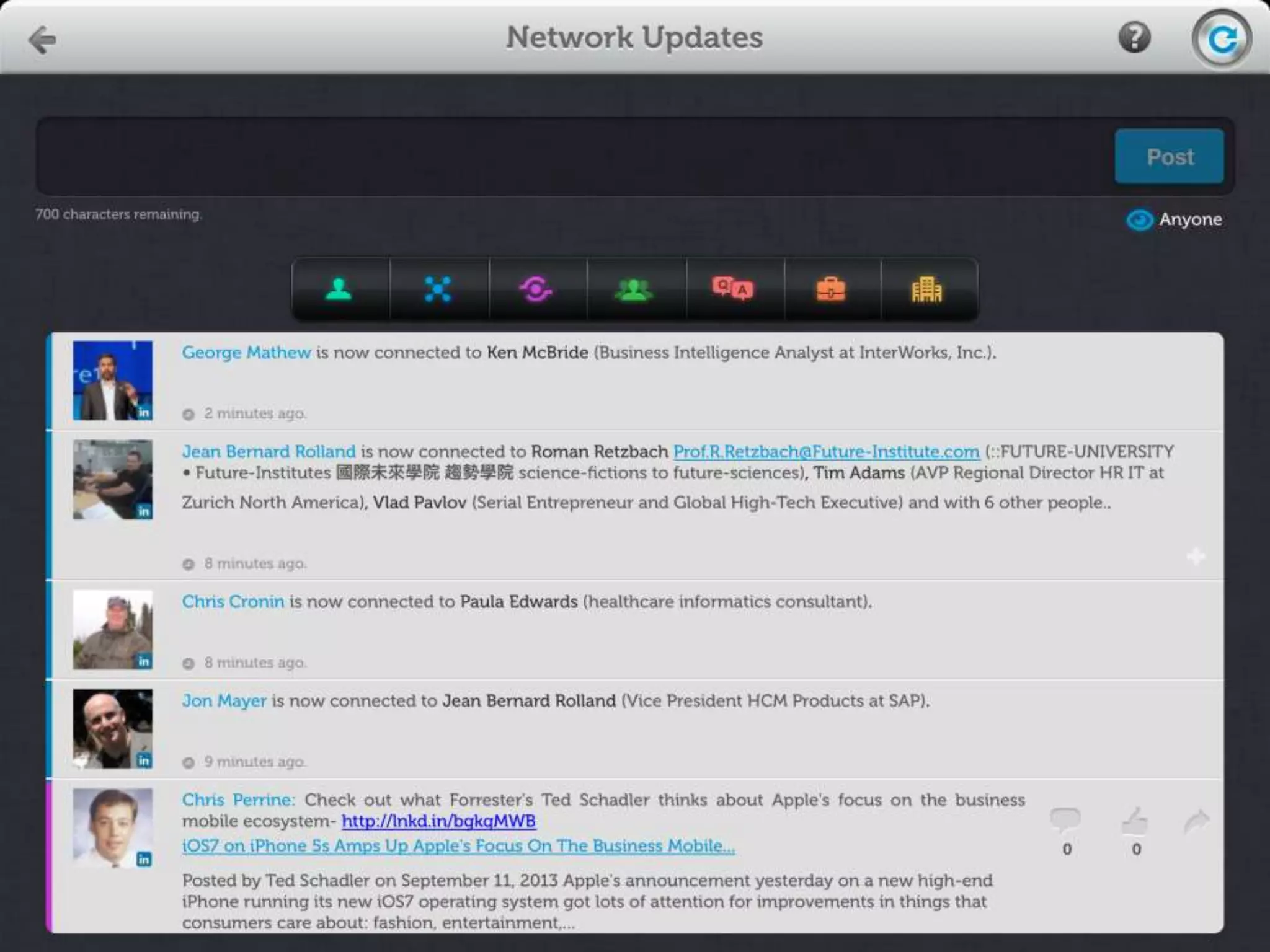Filter updates by green person icon
This screenshot has width=1270, height=952.
point(339,289)
